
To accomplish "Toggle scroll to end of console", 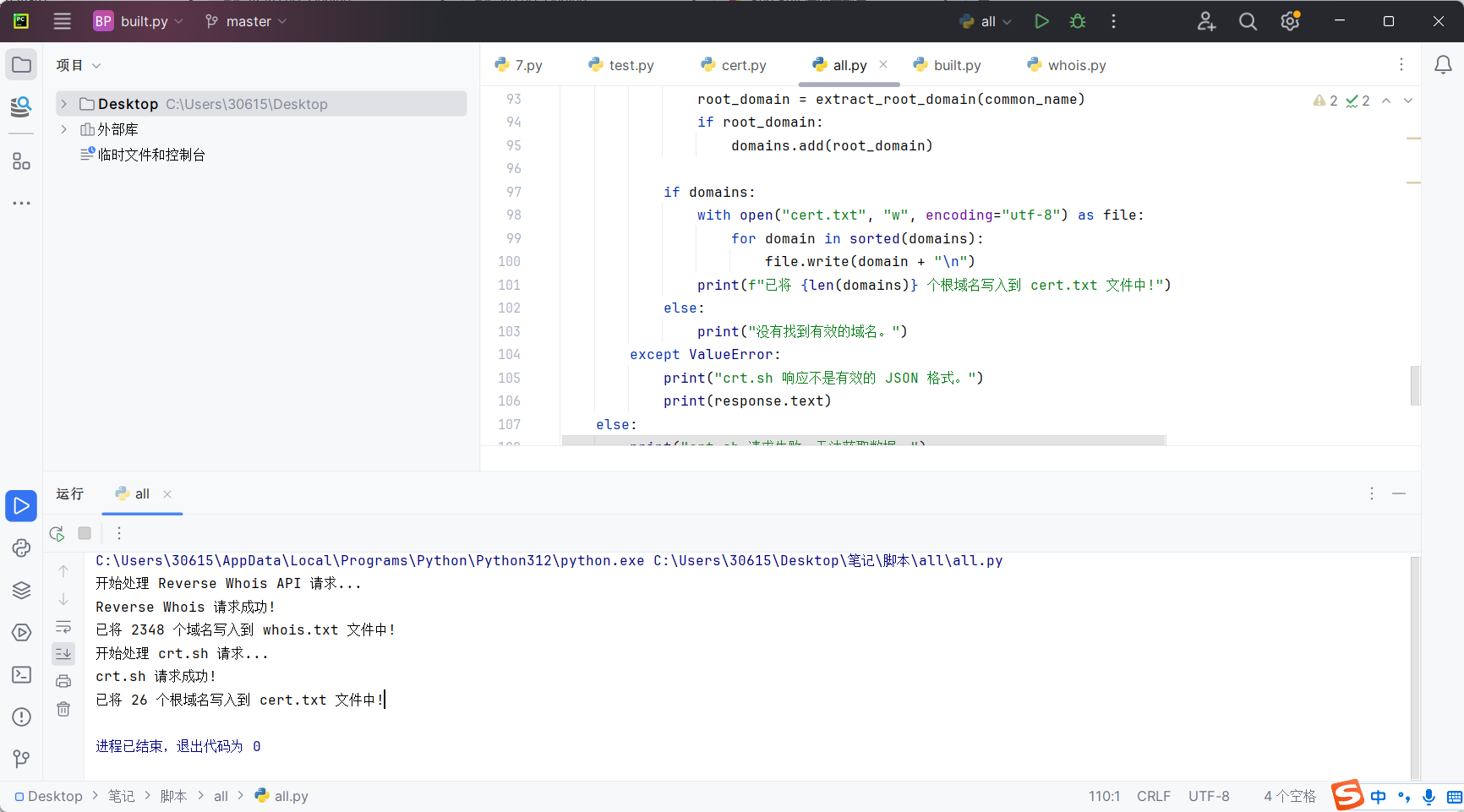I will (63, 653).
